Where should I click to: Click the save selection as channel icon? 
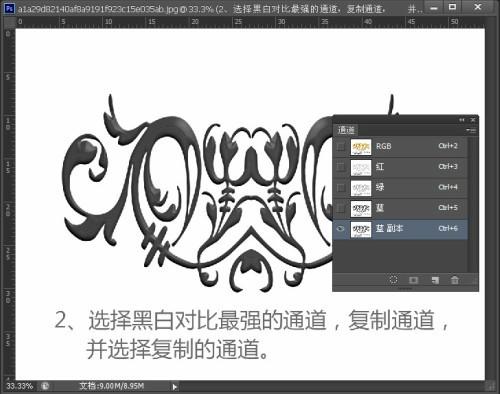click(x=414, y=280)
